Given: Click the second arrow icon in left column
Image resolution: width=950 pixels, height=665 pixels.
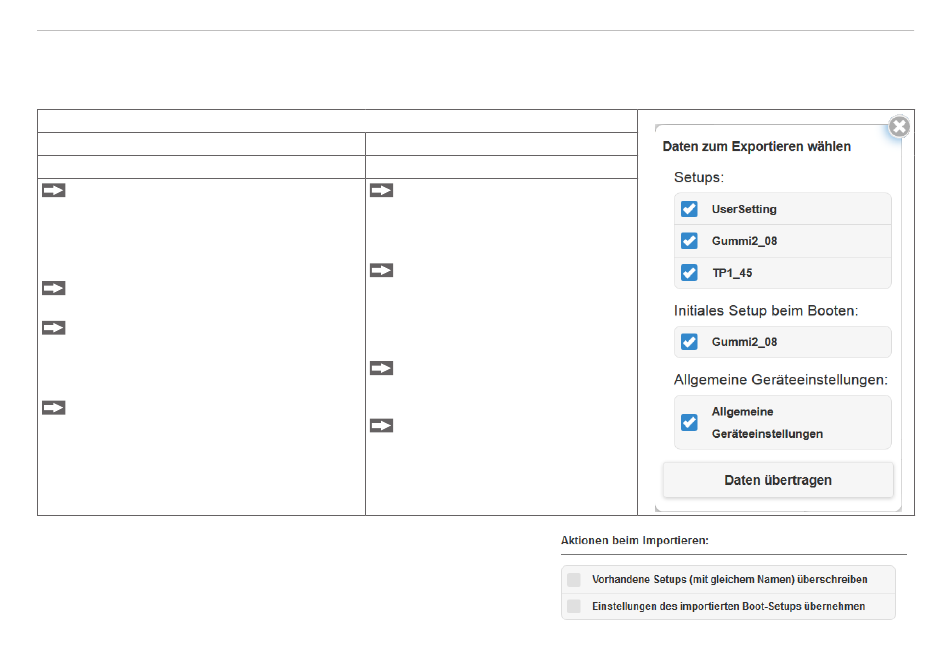Looking at the screenshot, I should (x=53, y=288).
